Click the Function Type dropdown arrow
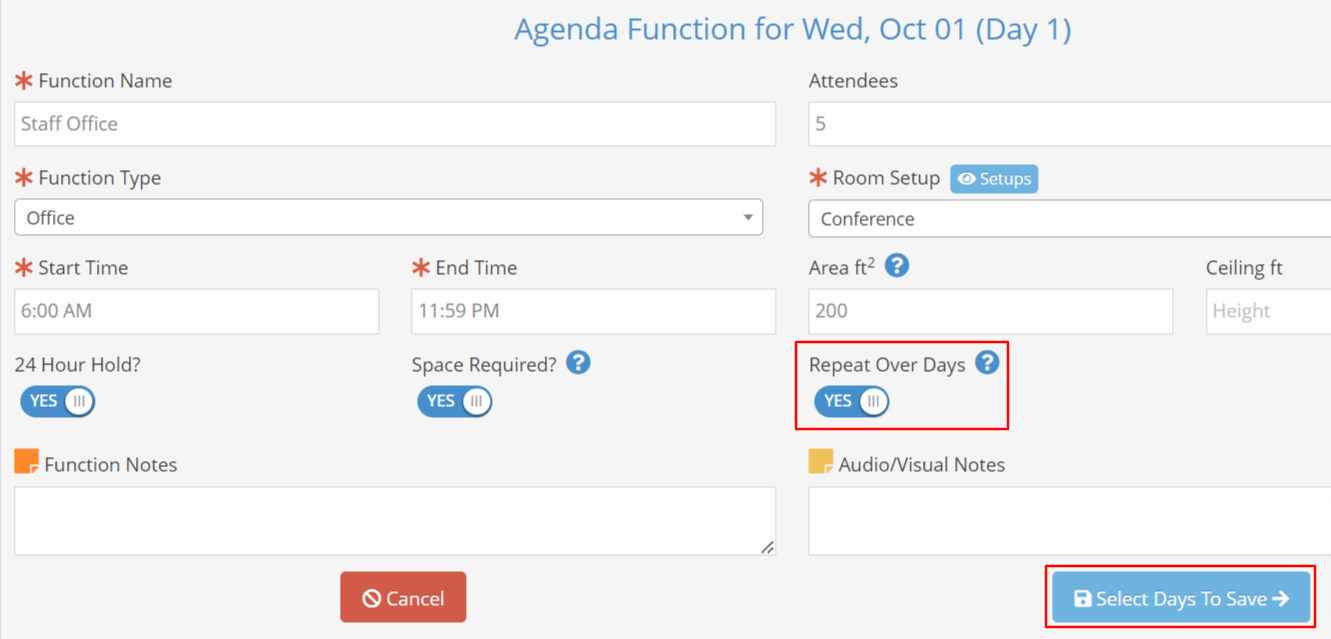Screen dimensions: 1331x639 coord(748,218)
